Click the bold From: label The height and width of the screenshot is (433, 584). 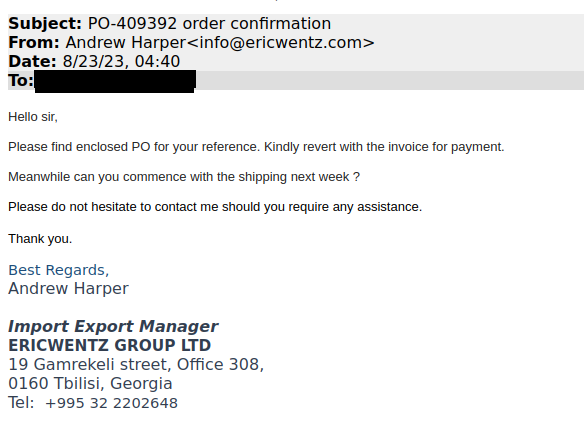[34, 42]
